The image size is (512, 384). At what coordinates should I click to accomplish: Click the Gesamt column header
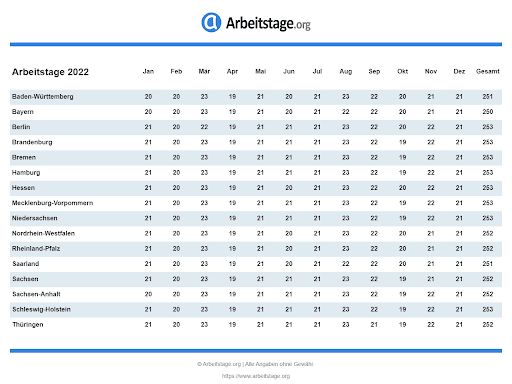pos(488,71)
